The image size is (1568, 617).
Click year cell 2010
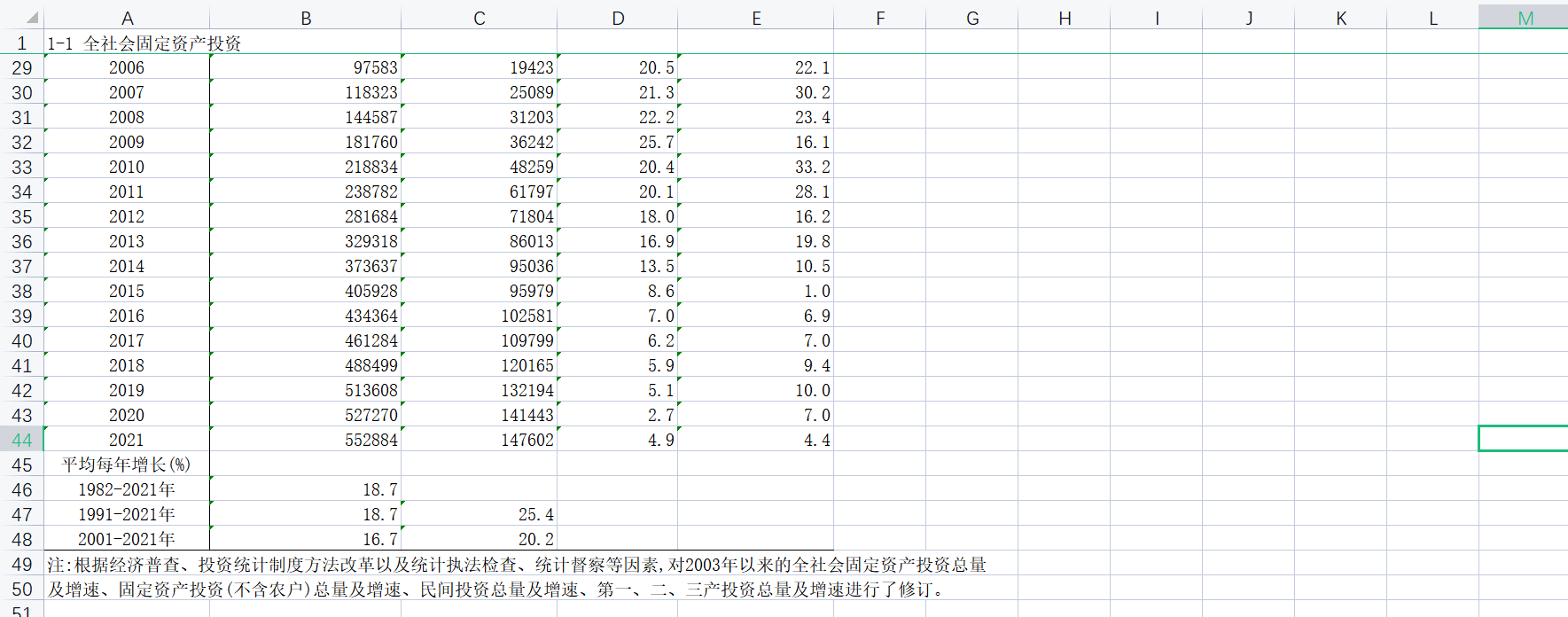tap(127, 167)
